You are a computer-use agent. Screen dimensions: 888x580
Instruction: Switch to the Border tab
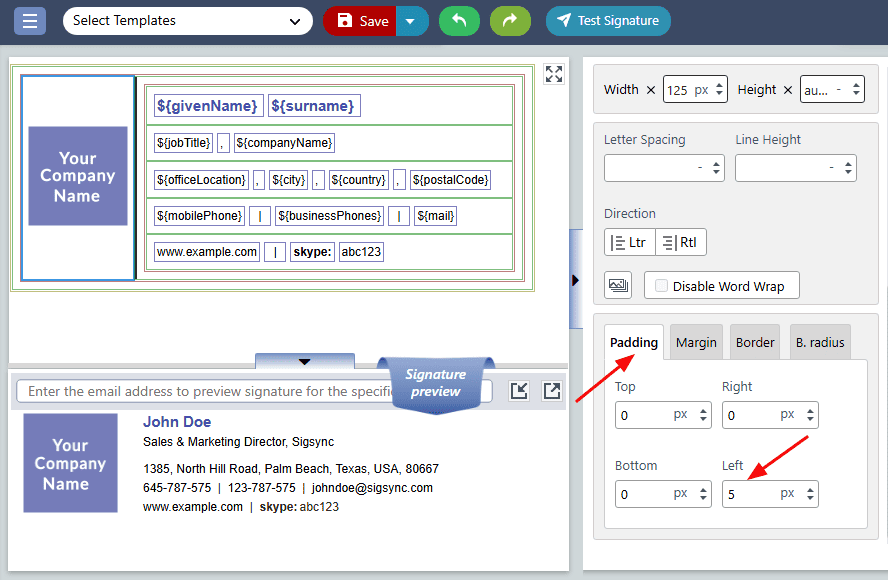(x=755, y=342)
